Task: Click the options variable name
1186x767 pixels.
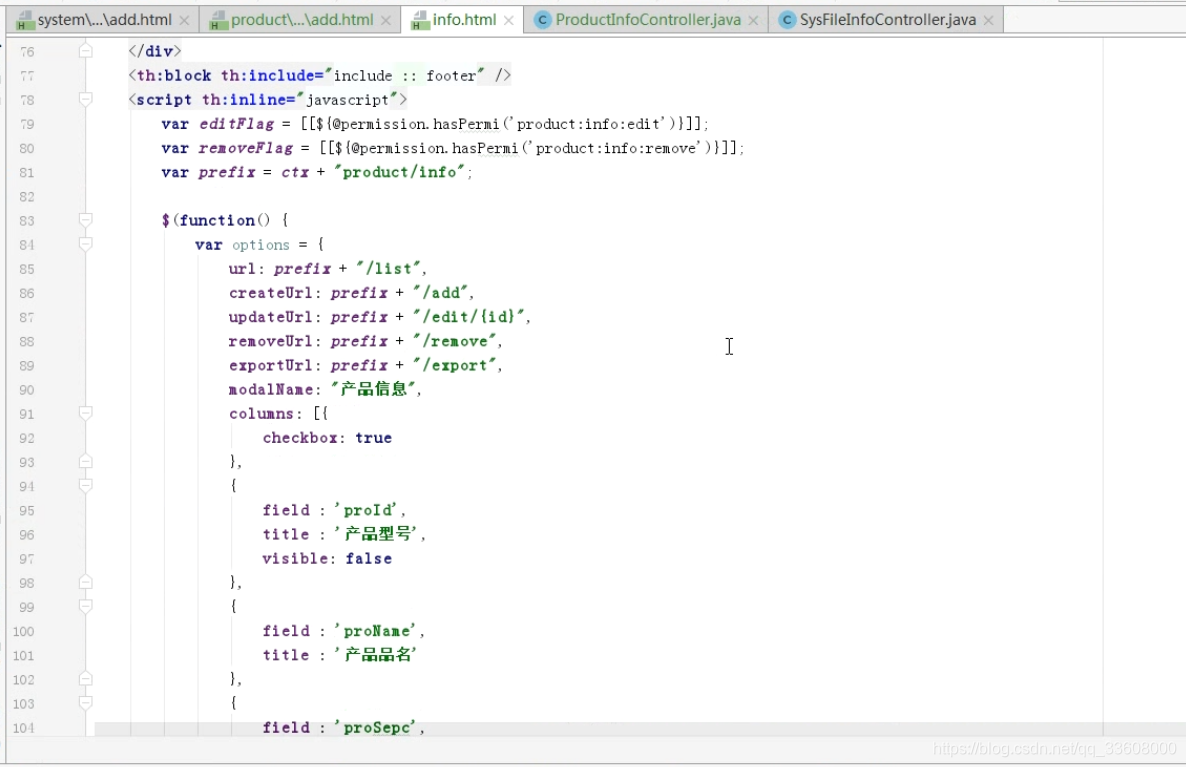Action: [261, 244]
